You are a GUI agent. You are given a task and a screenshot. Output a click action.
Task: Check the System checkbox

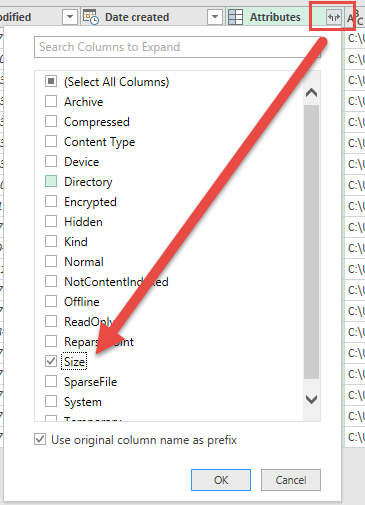click(x=51, y=401)
